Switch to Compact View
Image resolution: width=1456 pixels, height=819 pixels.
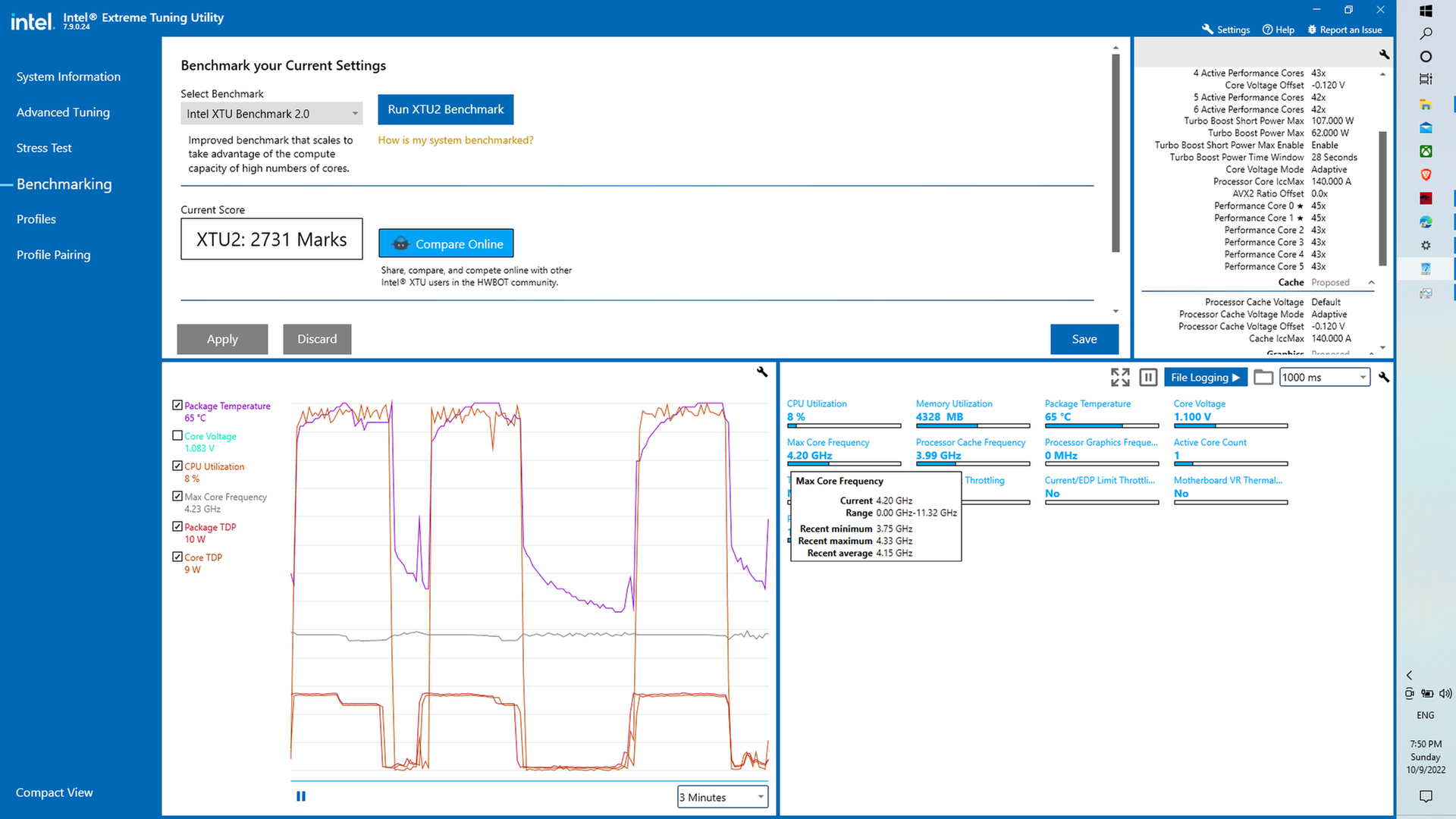54,792
